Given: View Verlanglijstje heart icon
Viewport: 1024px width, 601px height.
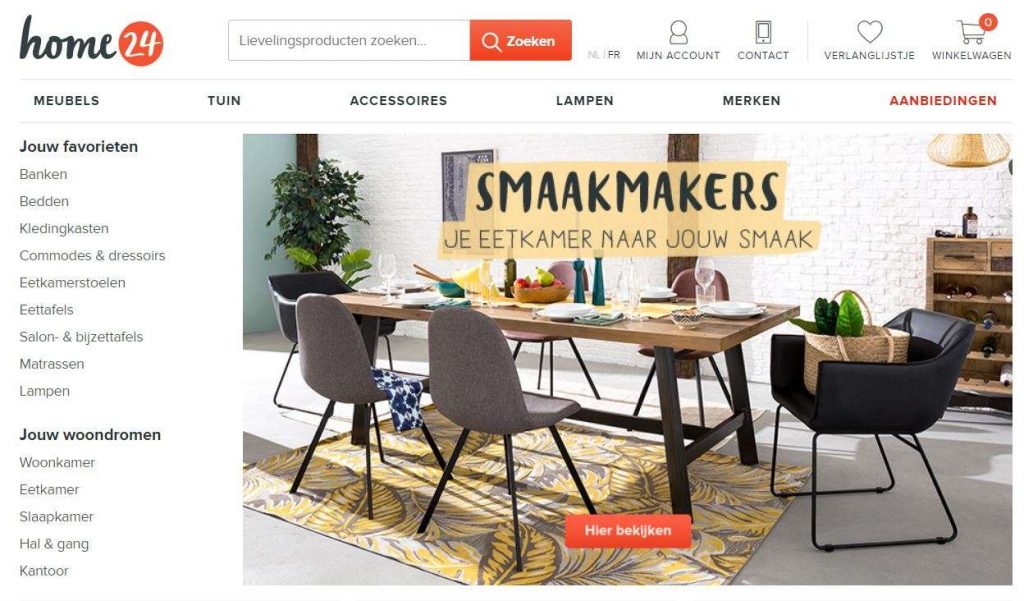Looking at the screenshot, I should coord(869,31).
